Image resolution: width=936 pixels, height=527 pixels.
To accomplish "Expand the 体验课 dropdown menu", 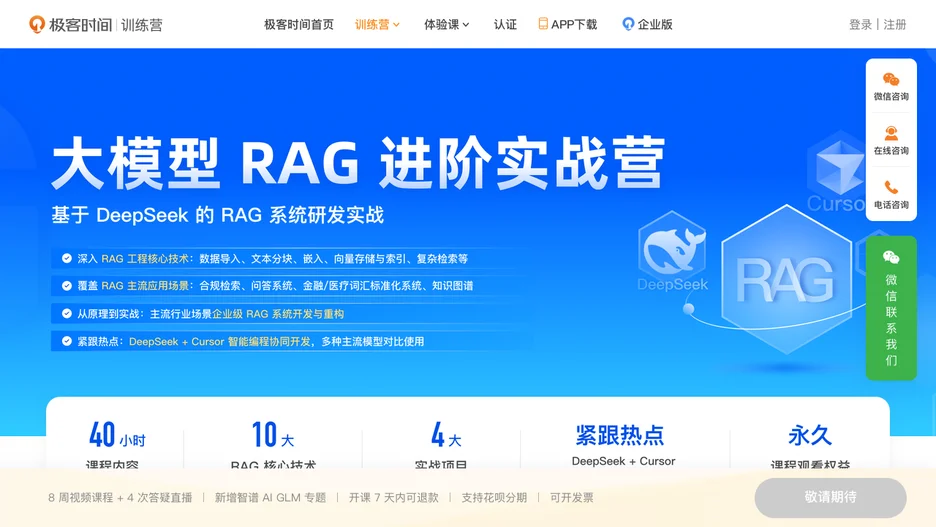I will click(447, 24).
